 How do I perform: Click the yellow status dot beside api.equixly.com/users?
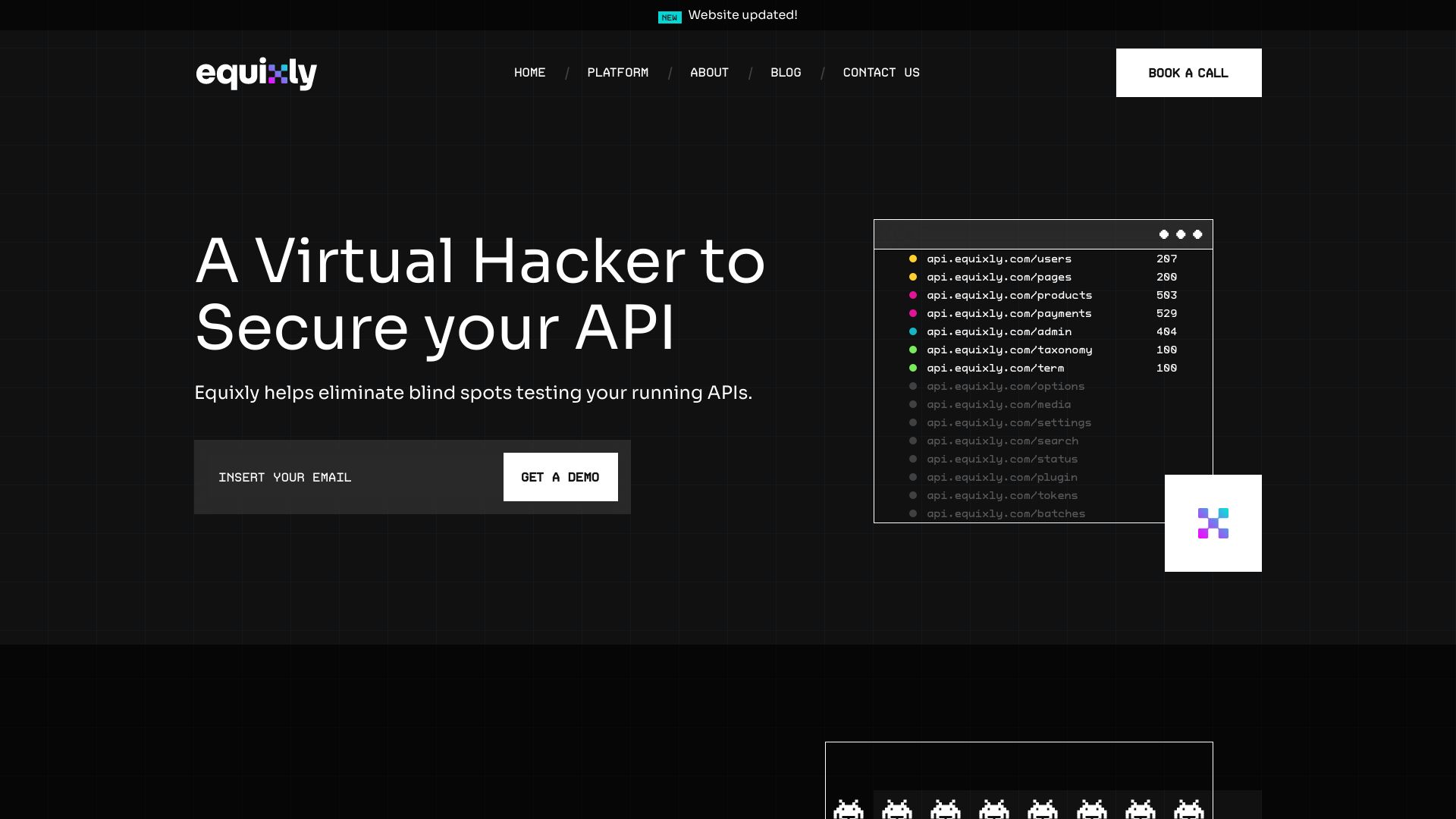[x=913, y=259]
